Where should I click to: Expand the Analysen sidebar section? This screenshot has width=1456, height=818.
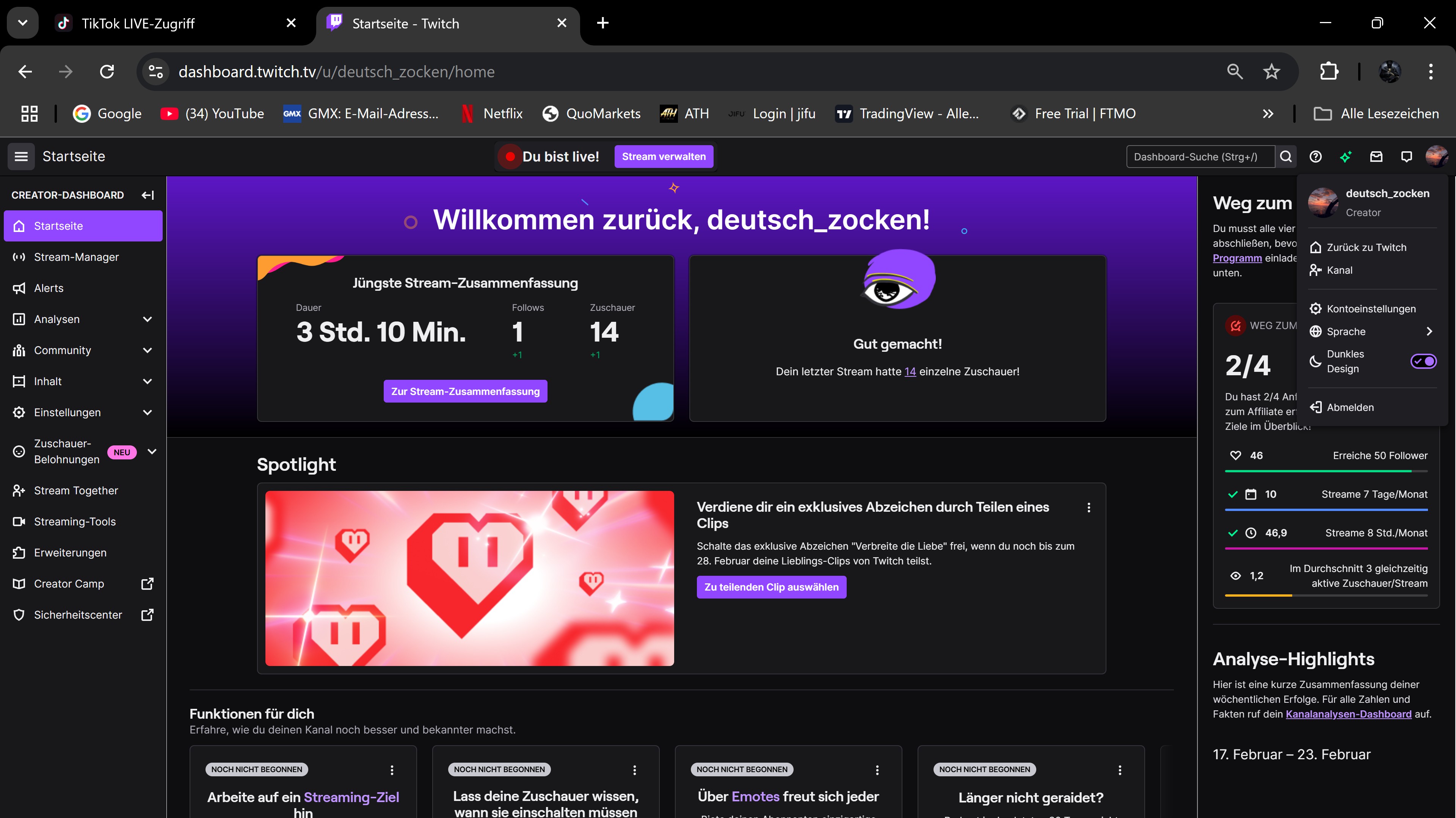[147, 319]
